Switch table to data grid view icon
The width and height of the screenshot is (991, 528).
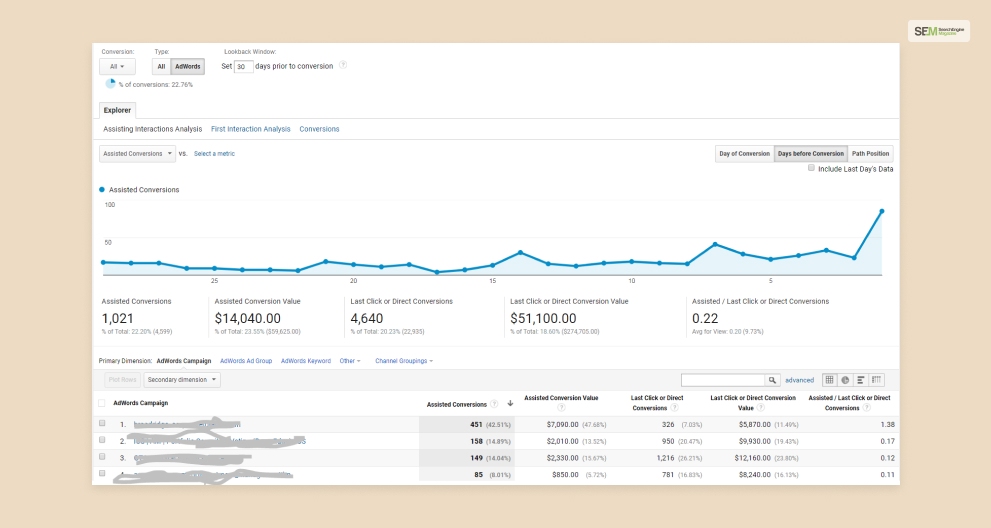point(829,380)
